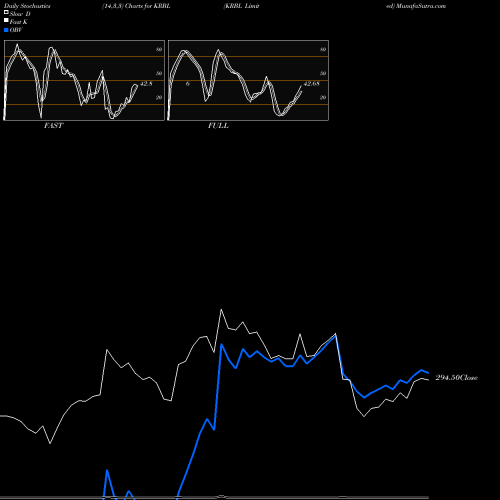Click the 20 level label in FULL chart
The image size is (500, 500).
[323, 97]
